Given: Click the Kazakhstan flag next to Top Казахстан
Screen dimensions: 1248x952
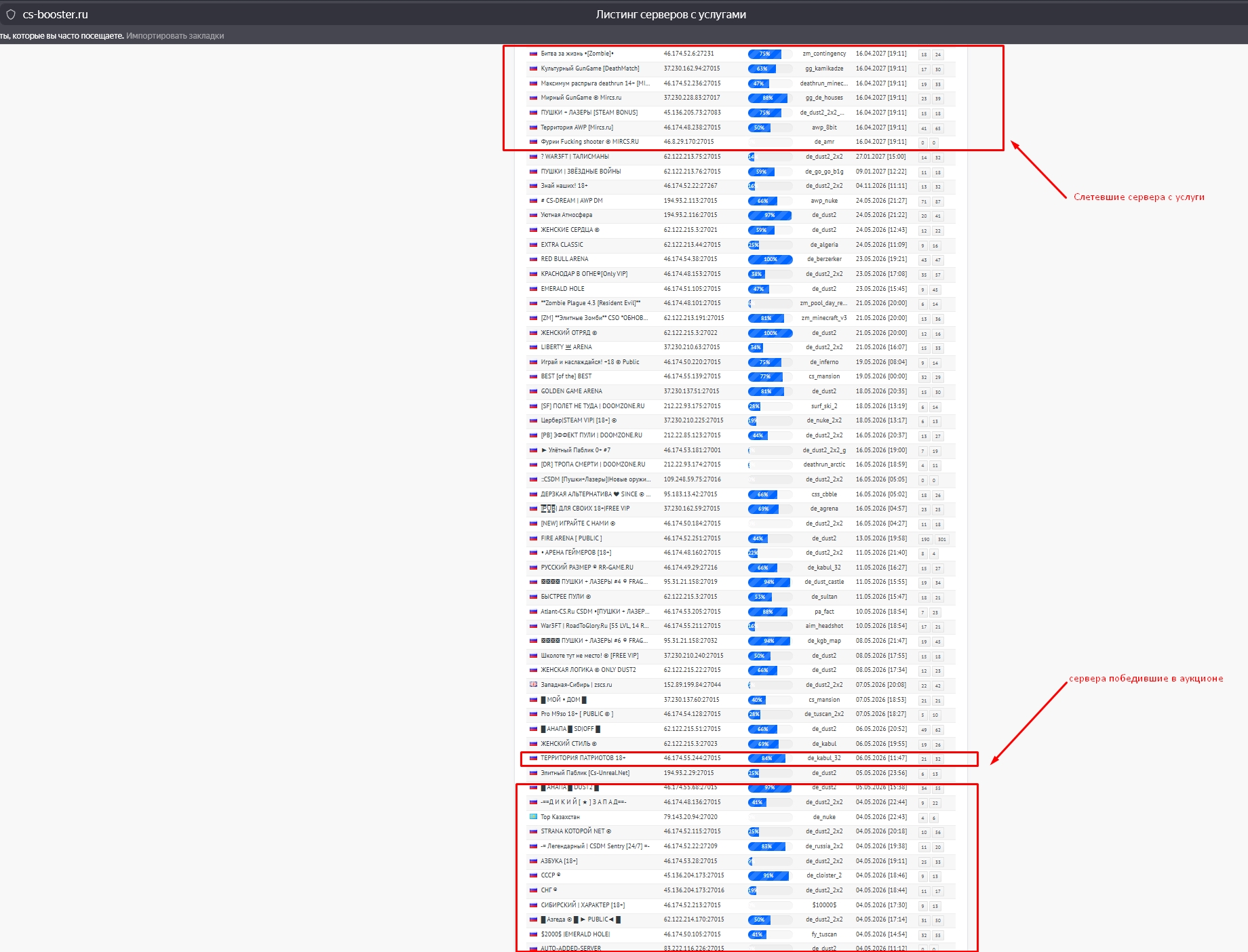Looking at the screenshot, I should (x=533, y=817).
